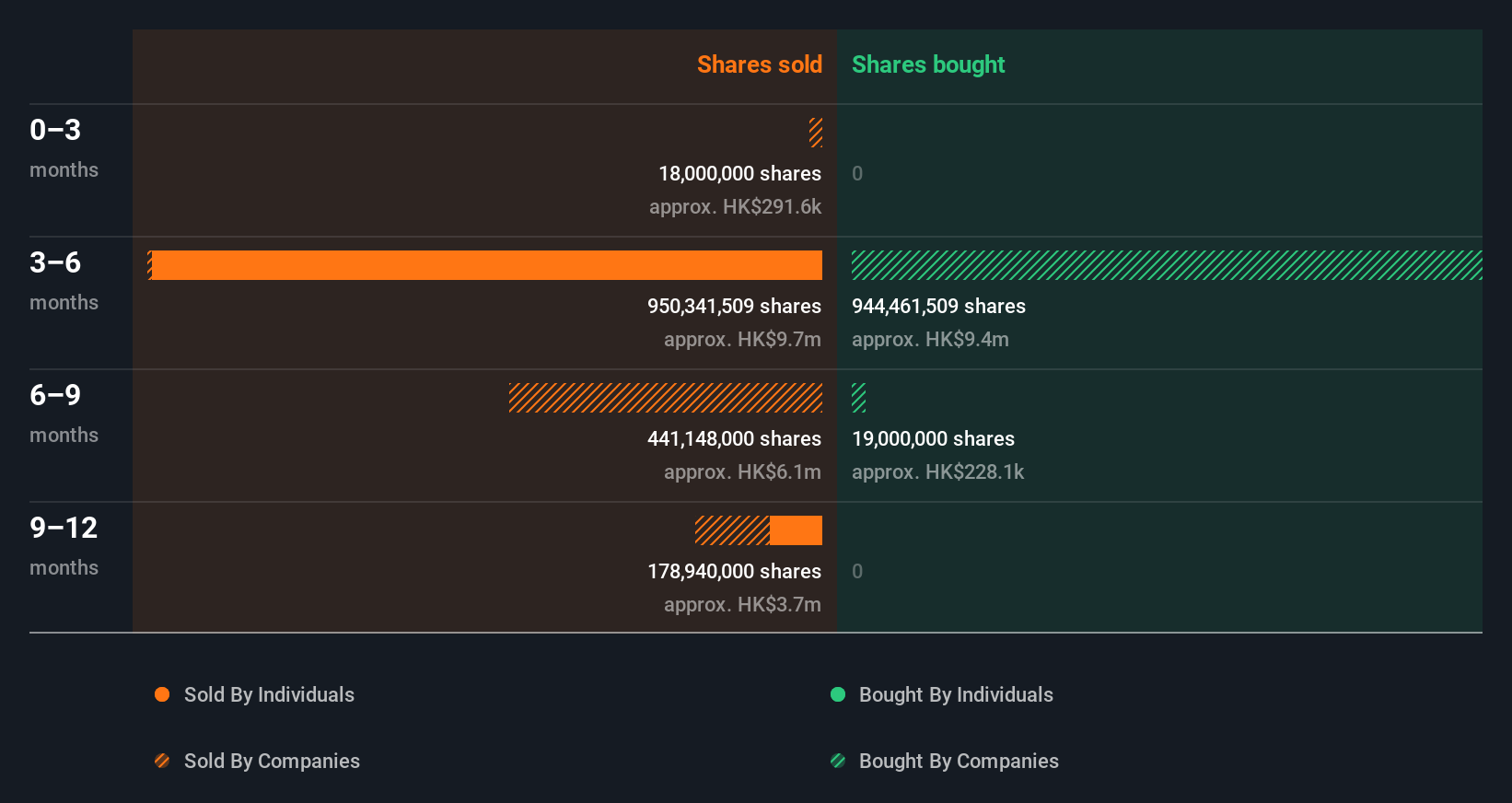Click the approx. HK$9.7m amount
1512x803 pixels.
point(742,339)
